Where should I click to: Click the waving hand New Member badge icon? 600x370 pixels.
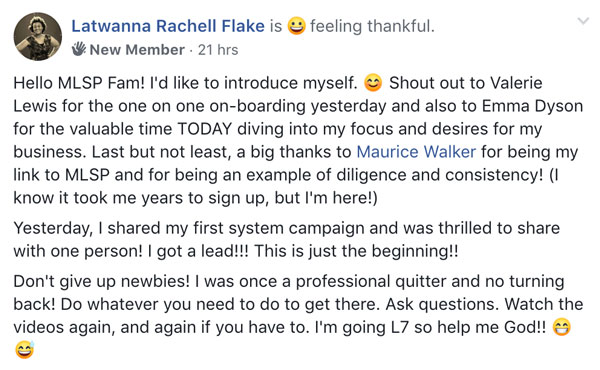[79, 49]
